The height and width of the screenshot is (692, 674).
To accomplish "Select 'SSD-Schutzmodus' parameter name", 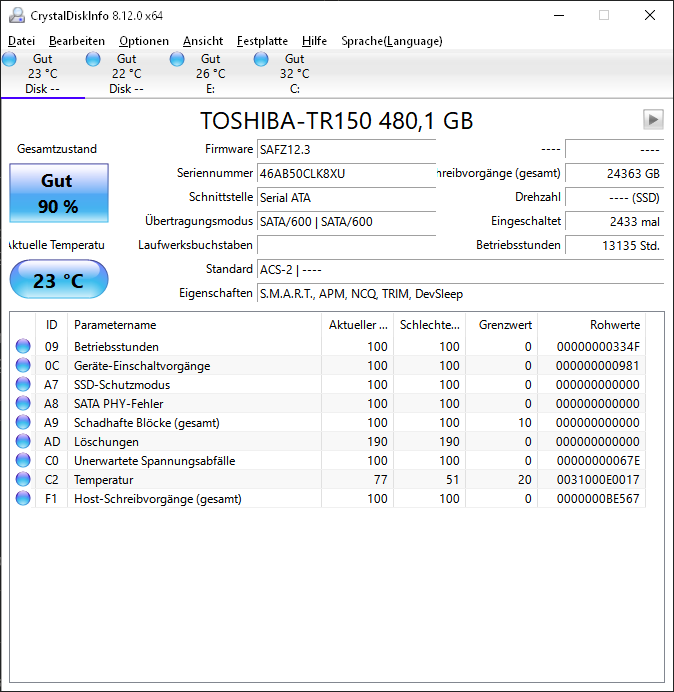I will [122, 385].
